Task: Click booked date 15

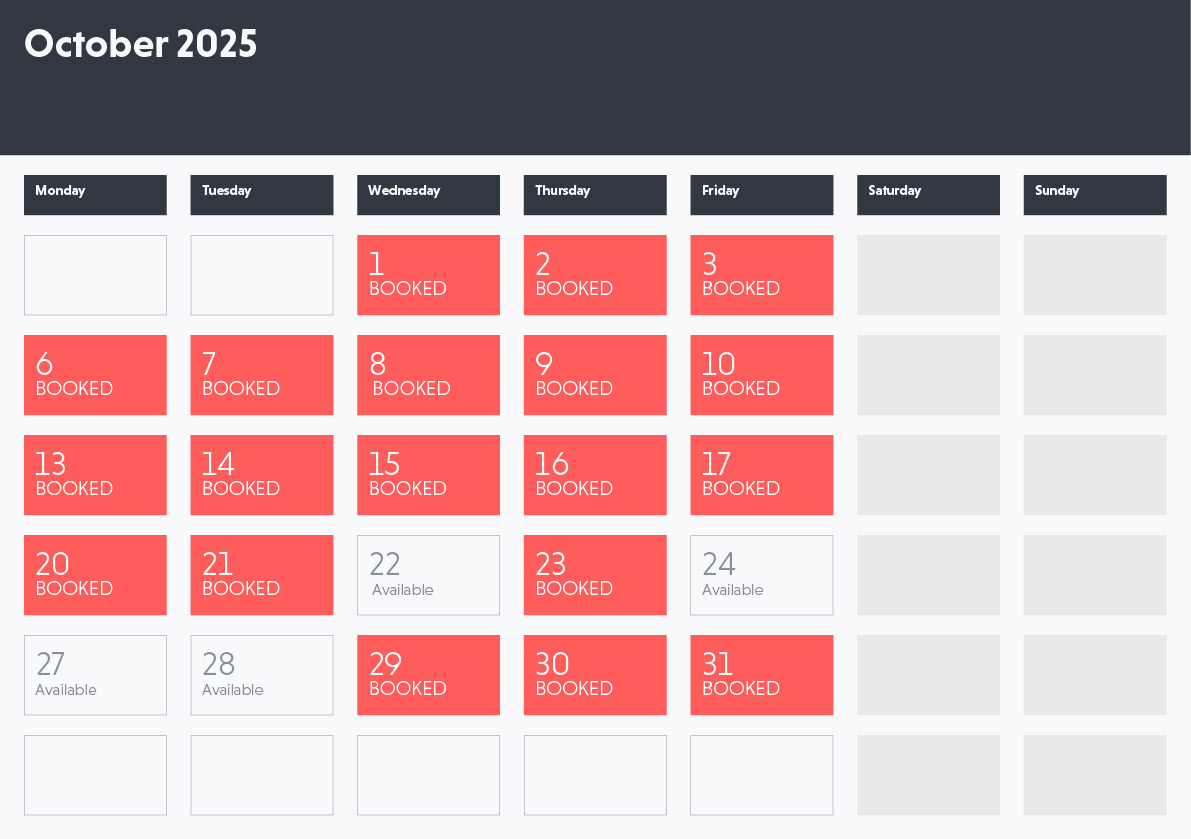Action: (428, 475)
